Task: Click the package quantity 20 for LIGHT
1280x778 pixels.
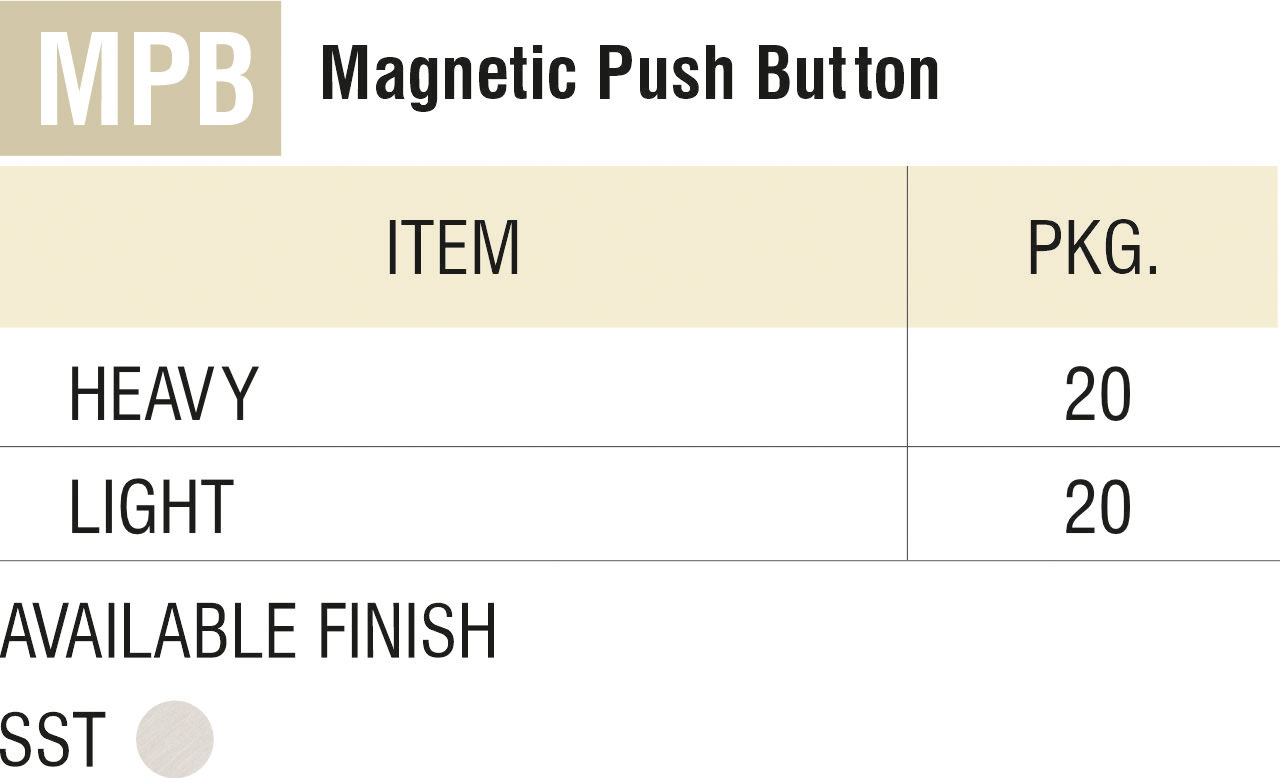Action: pos(1098,507)
